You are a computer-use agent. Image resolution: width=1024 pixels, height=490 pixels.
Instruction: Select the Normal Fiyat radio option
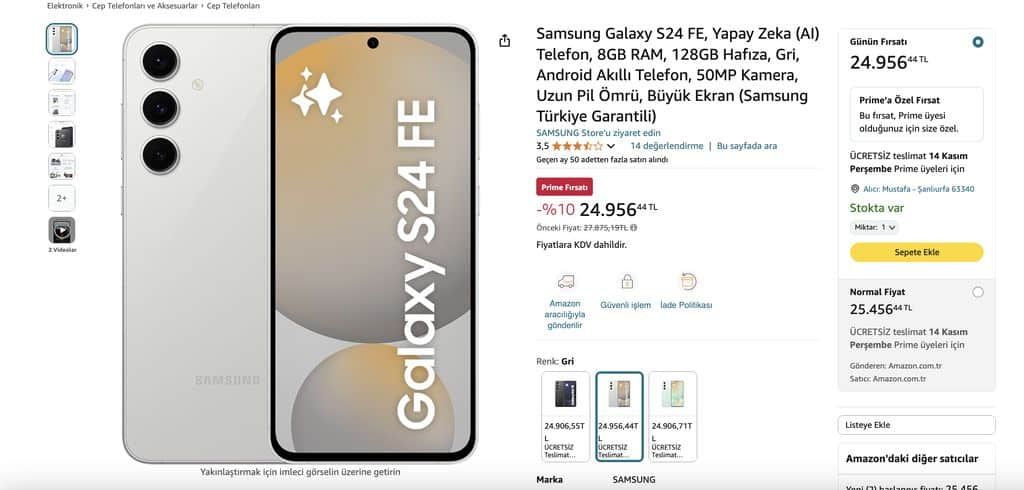[978, 292]
